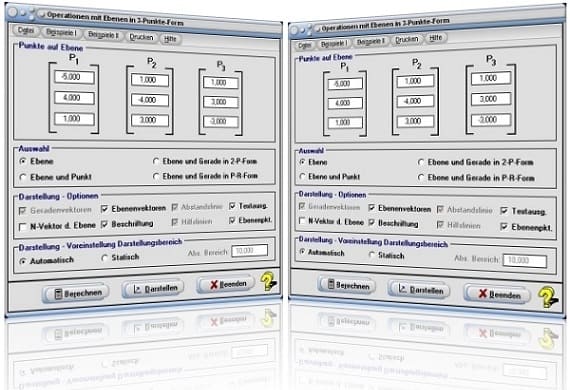Toggle Textausg. checkbox in left window
Image resolution: width=570 pixels, height=390 pixels.
point(249,206)
